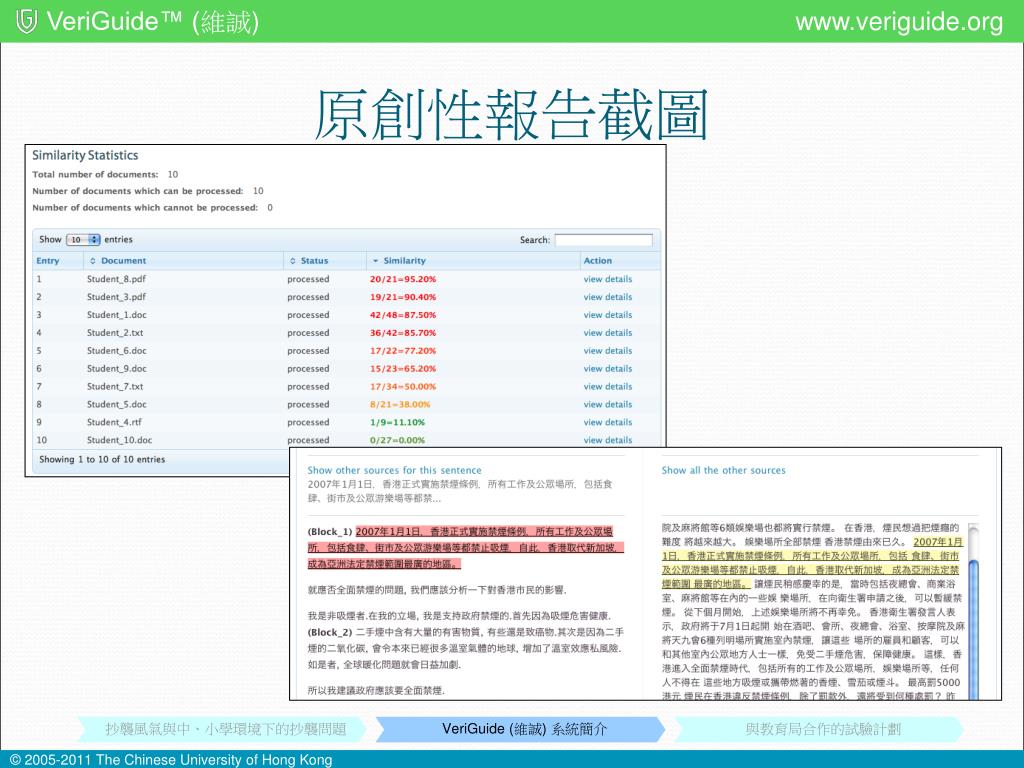Select the Student_1.doc document name
This screenshot has height=768, width=1024.
pos(117,315)
